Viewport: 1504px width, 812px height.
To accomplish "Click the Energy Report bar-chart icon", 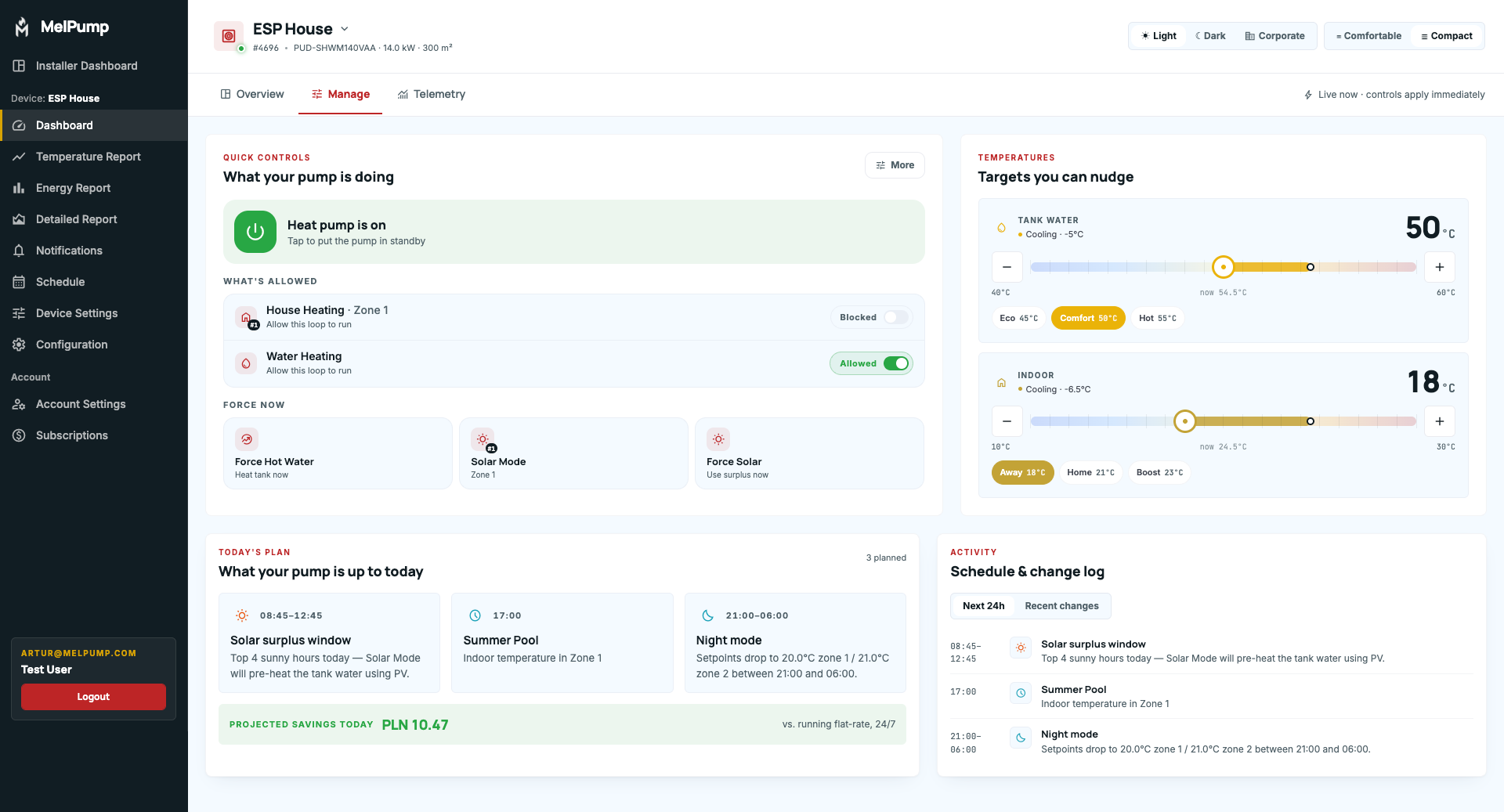I will click(x=19, y=188).
